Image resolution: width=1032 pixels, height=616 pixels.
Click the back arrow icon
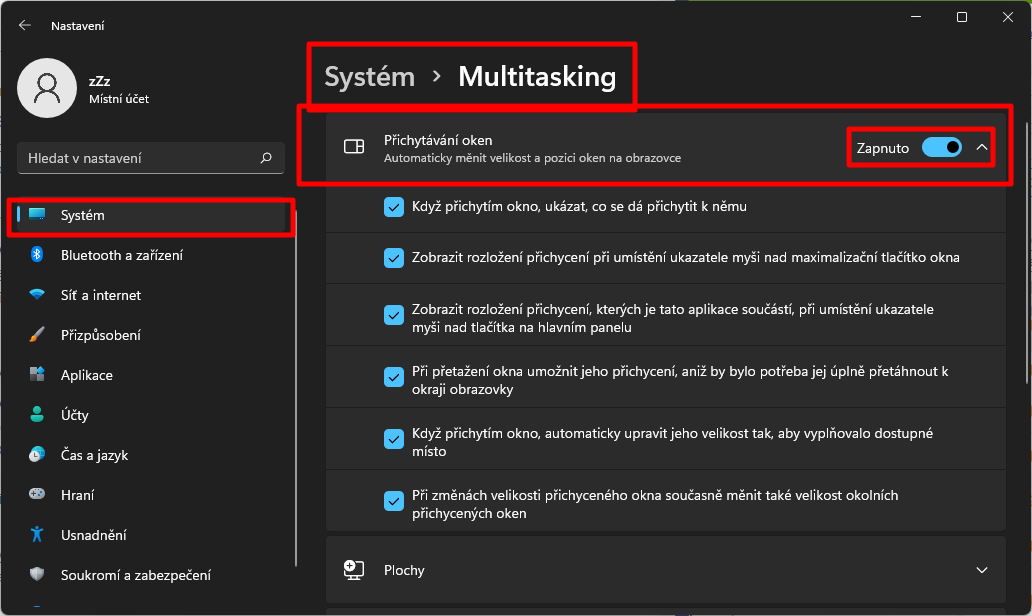pos(25,26)
